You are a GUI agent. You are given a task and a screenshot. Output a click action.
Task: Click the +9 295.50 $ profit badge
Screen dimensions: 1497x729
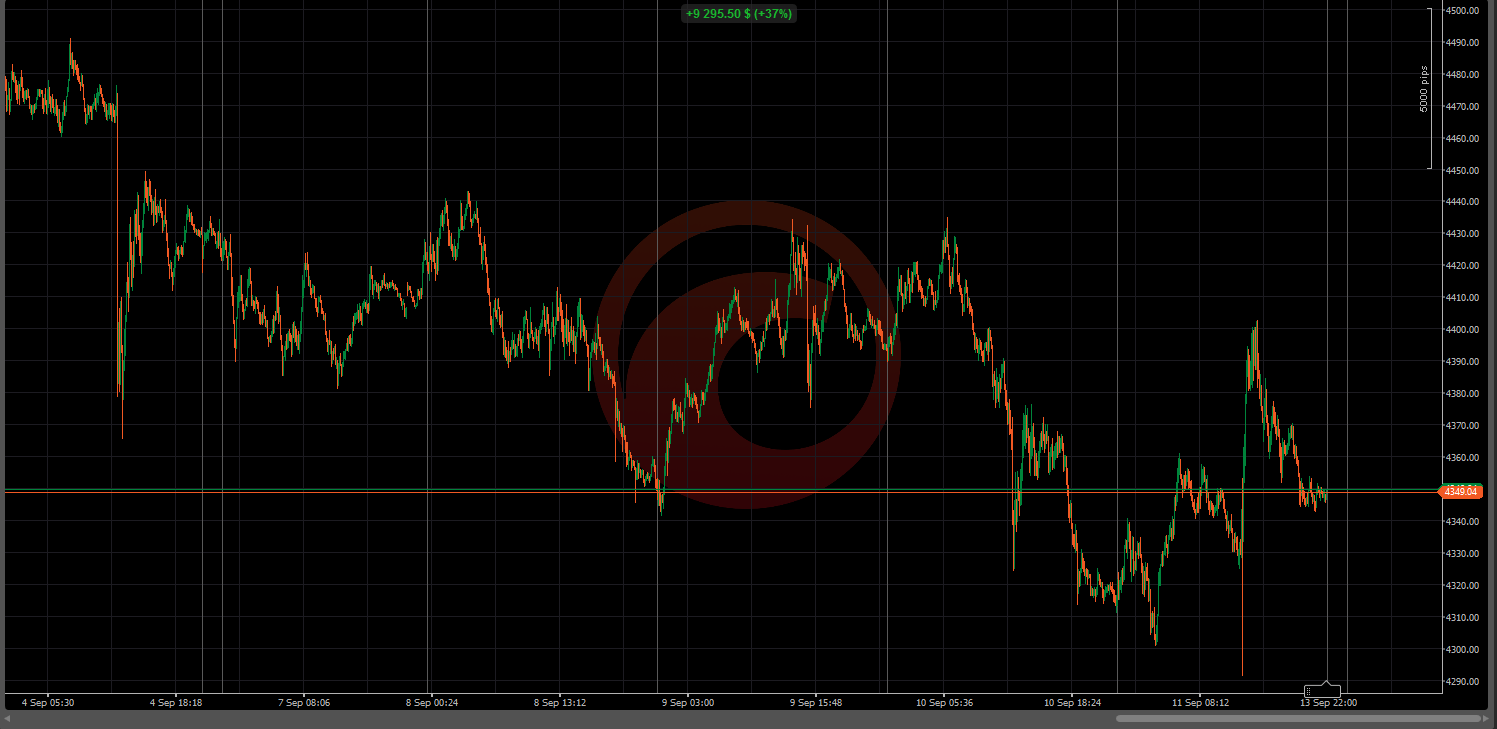[x=739, y=13]
